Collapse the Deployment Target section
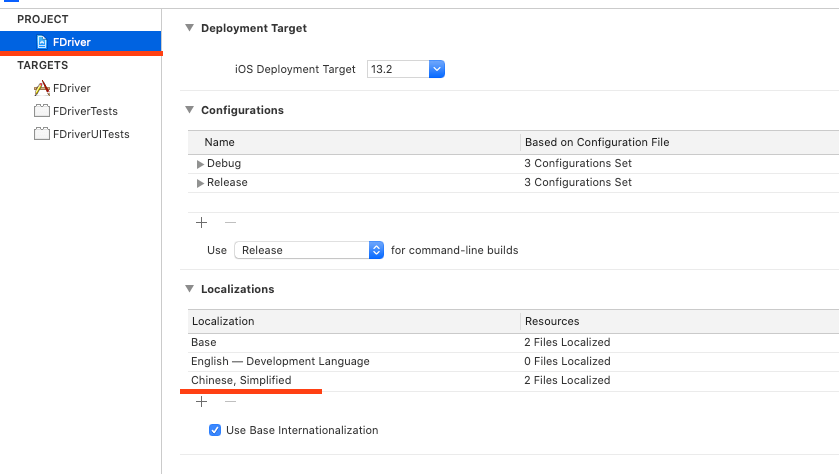The width and height of the screenshot is (839, 474). (189, 28)
